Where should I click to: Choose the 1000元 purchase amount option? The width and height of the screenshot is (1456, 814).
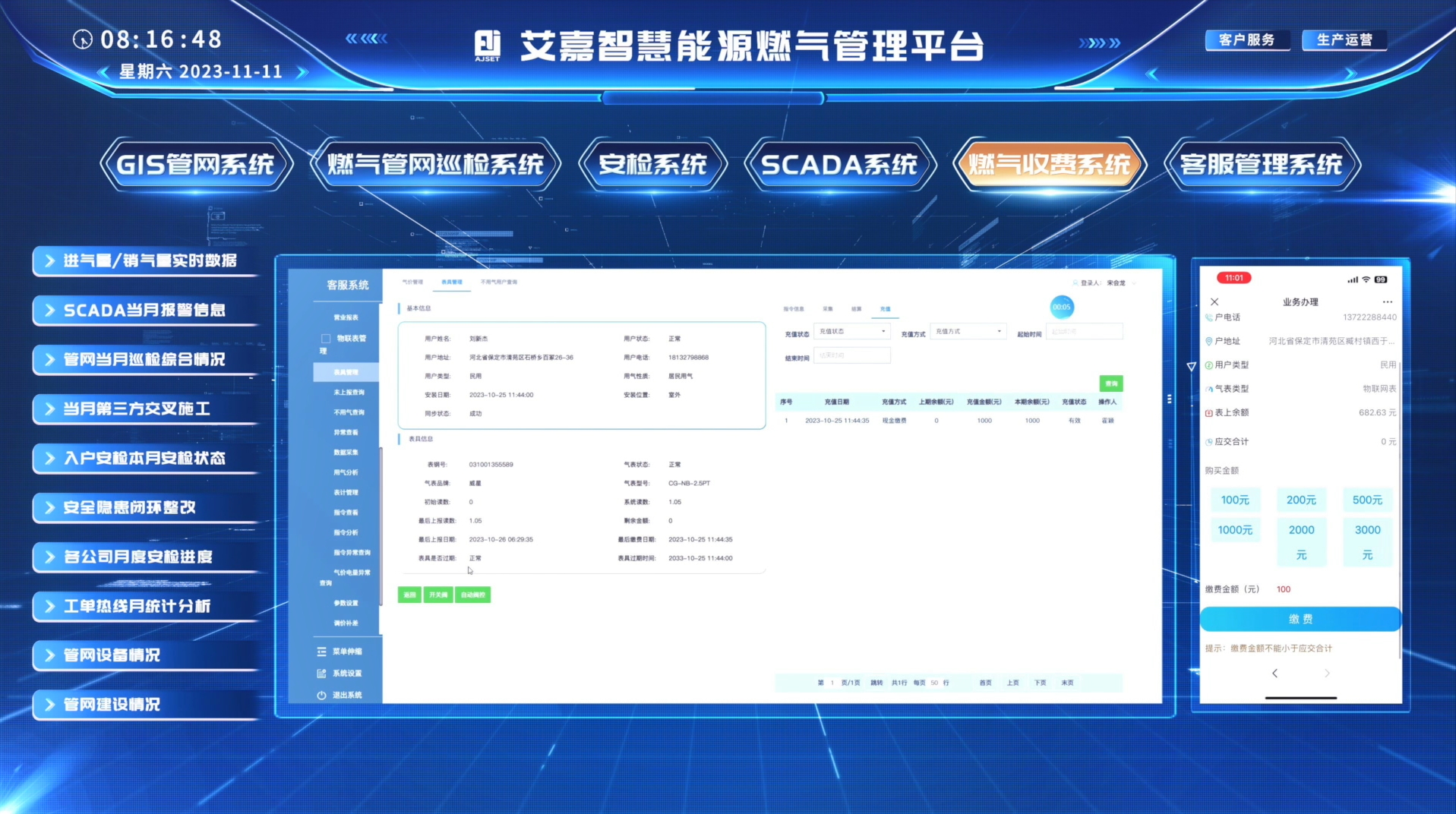tap(1234, 530)
